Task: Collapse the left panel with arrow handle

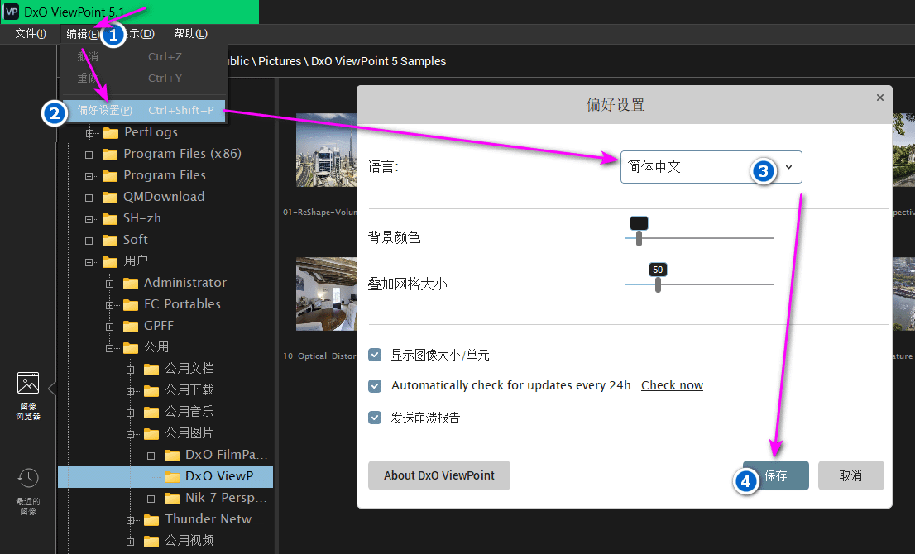Action: (x=51, y=388)
